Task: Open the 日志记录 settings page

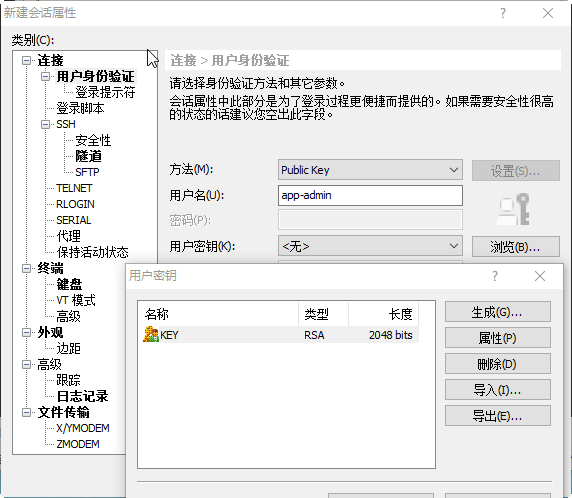Action: click(82, 396)
